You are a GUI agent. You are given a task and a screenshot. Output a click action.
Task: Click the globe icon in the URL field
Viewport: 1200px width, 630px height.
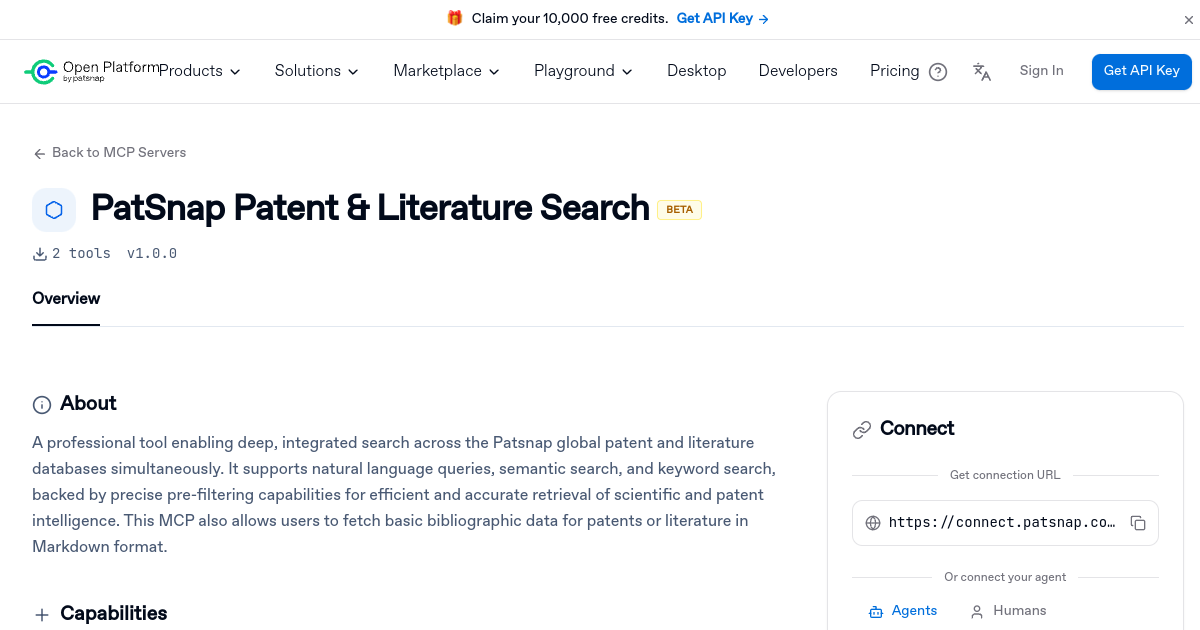click(873, 523)
